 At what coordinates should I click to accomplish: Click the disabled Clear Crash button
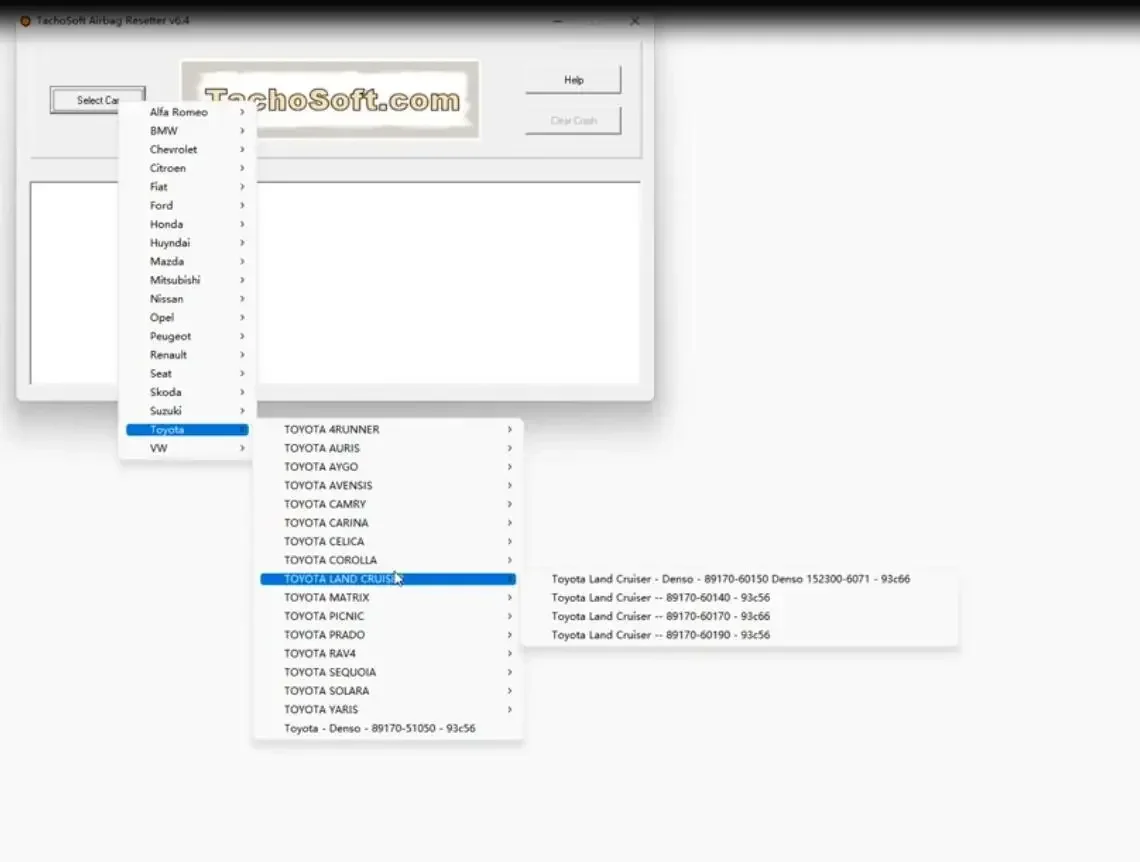[x=573, y=121]
